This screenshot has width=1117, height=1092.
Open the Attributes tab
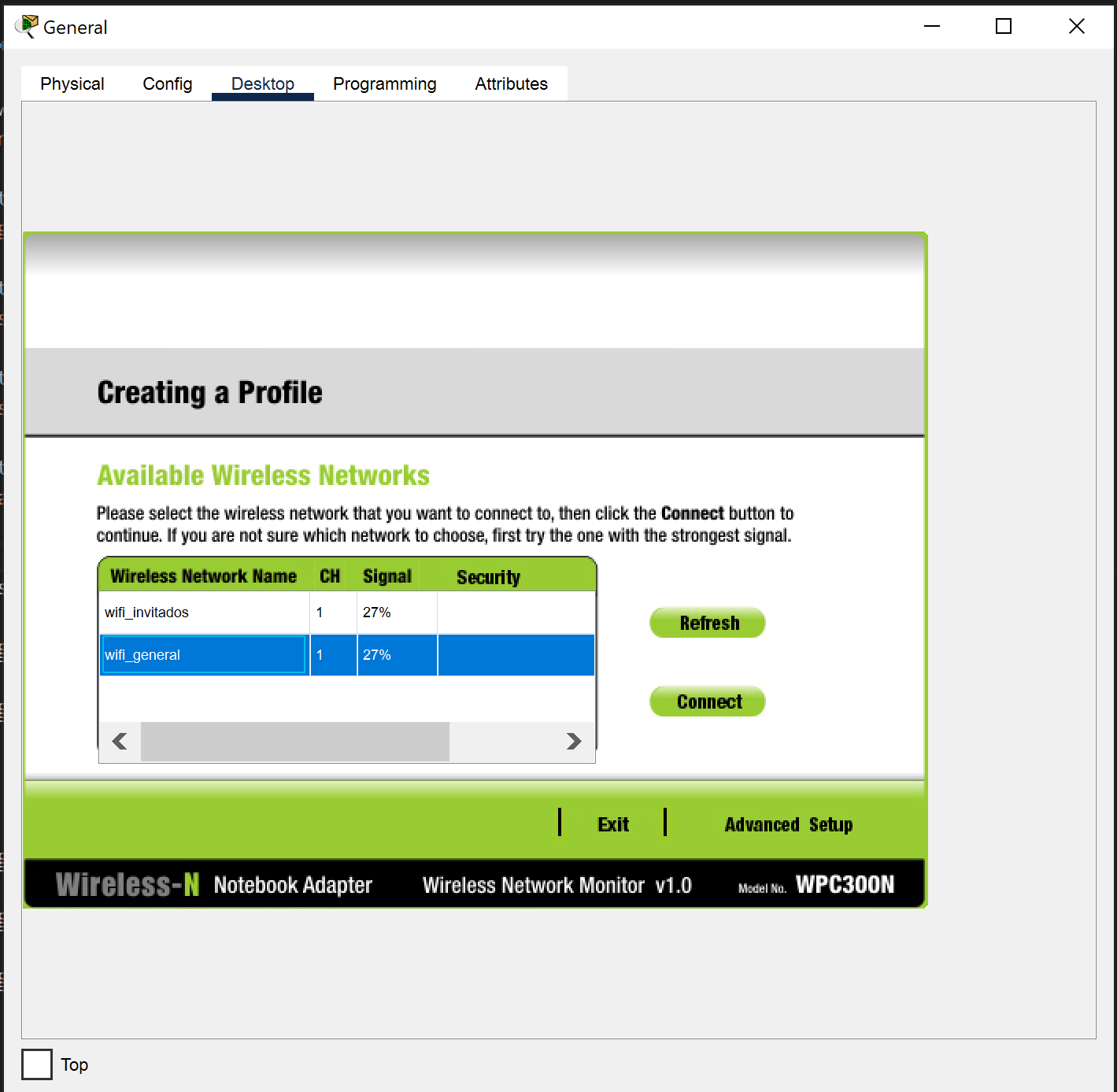pyautogui.click(x=511, y=84)
